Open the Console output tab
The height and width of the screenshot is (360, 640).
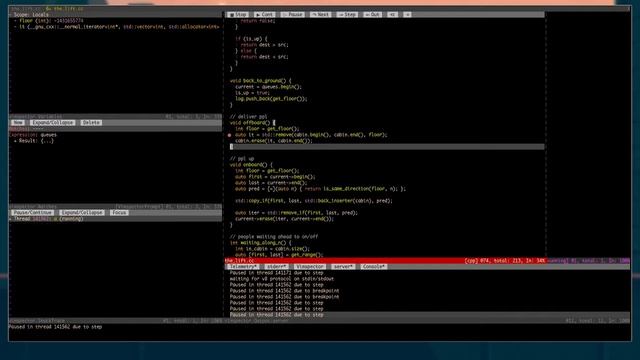[x=373, y=267]
